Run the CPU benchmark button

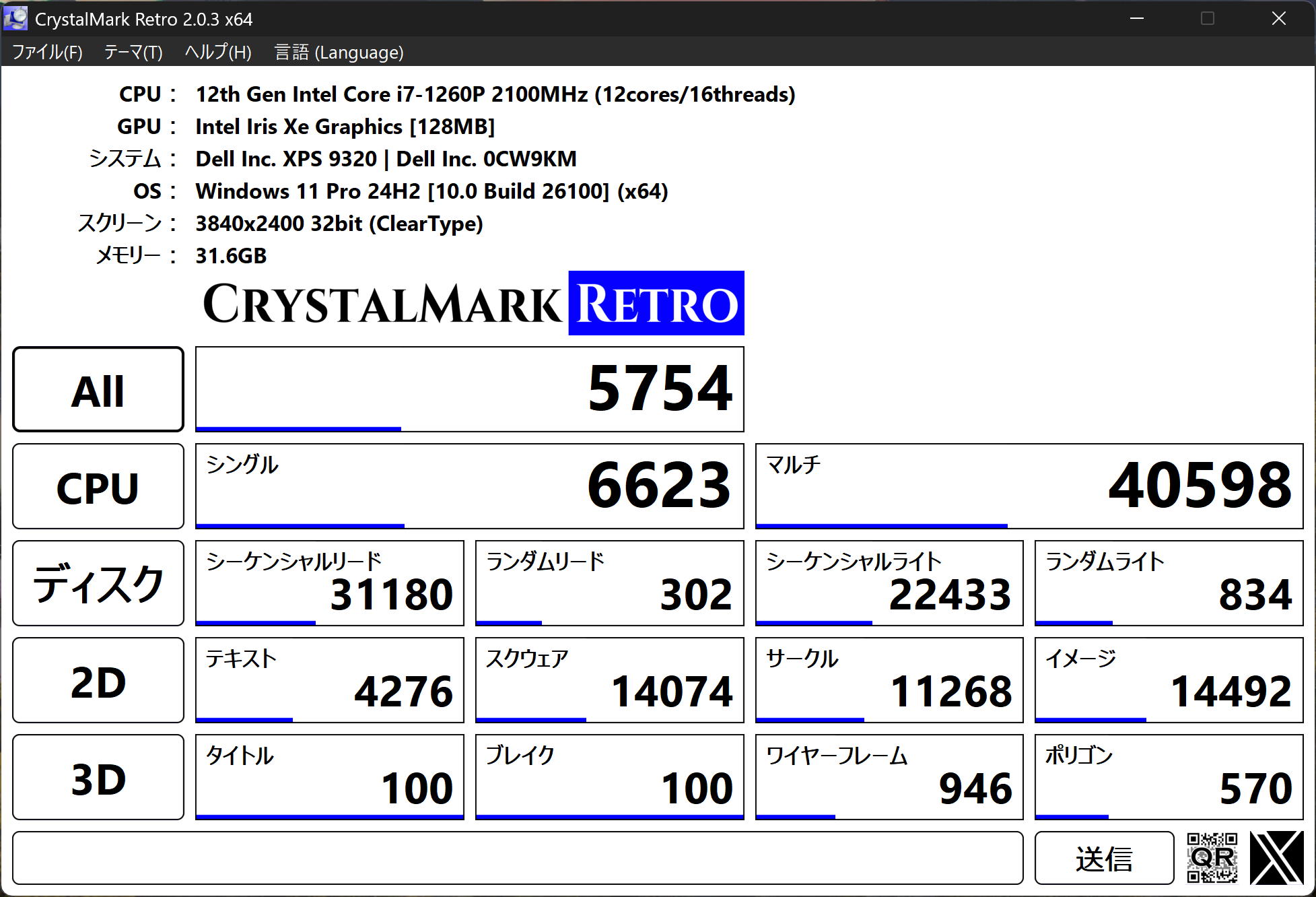coord(98,486)
